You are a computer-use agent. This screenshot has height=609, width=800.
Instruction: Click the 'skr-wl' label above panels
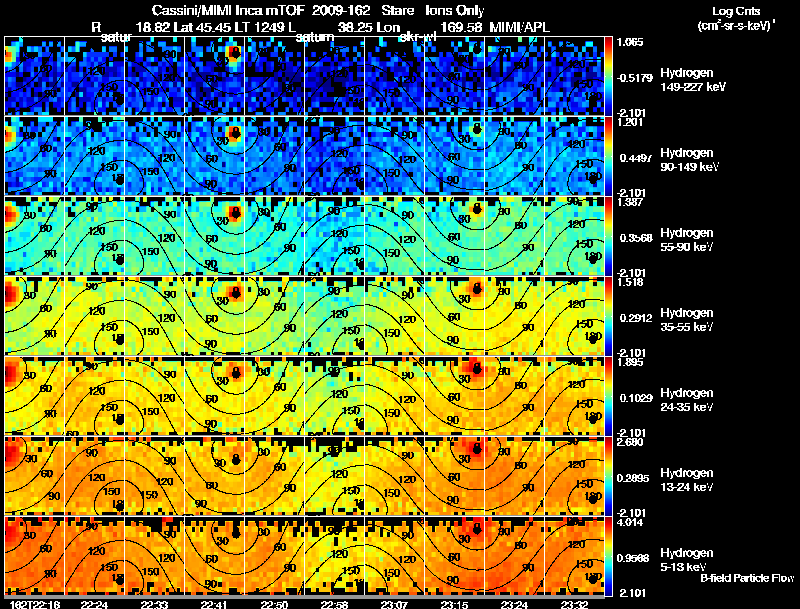417,37
